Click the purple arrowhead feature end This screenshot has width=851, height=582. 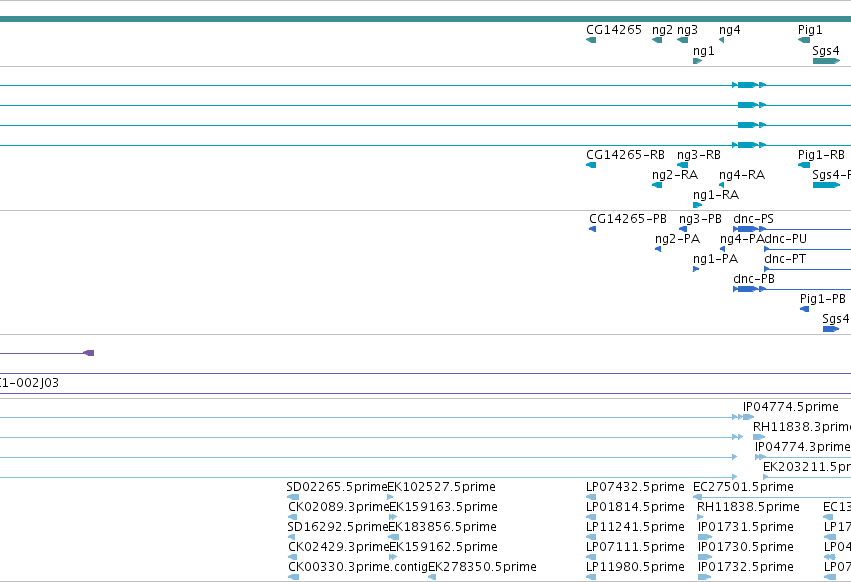(x=89, y=353)
